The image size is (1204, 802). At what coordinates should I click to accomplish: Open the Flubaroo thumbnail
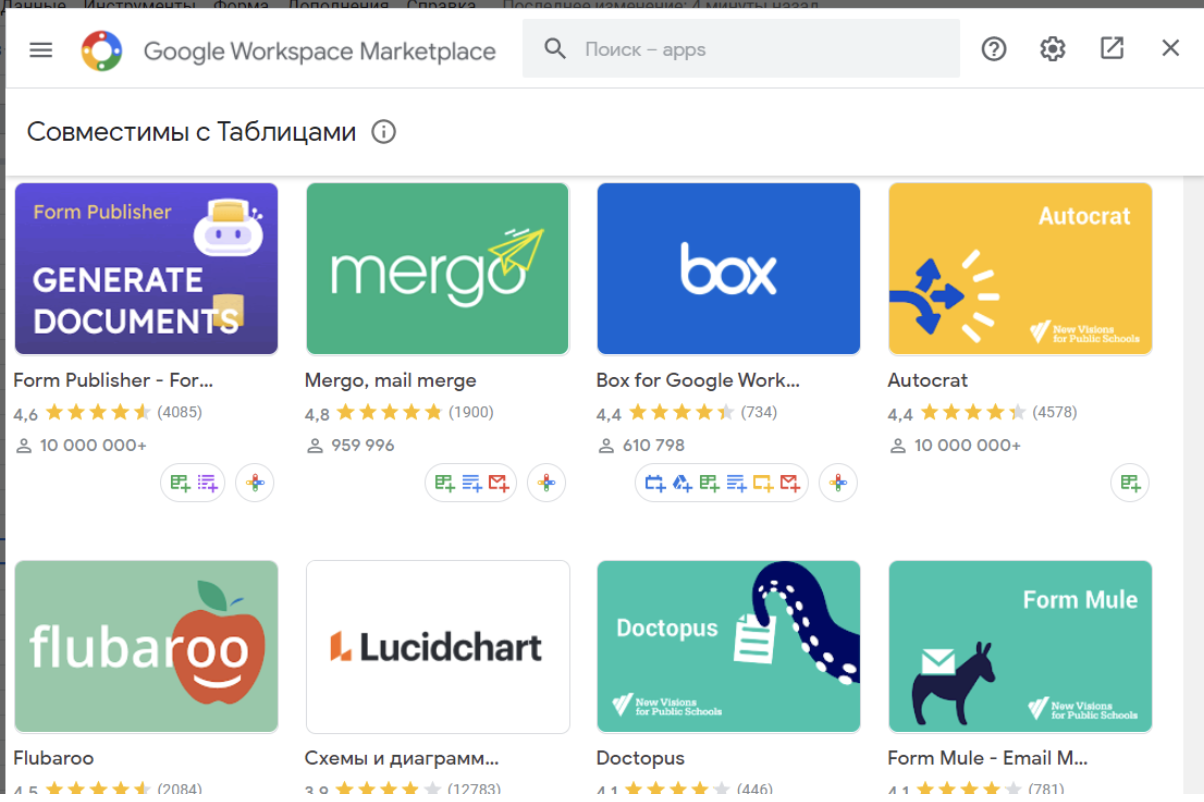pos(146,646)
